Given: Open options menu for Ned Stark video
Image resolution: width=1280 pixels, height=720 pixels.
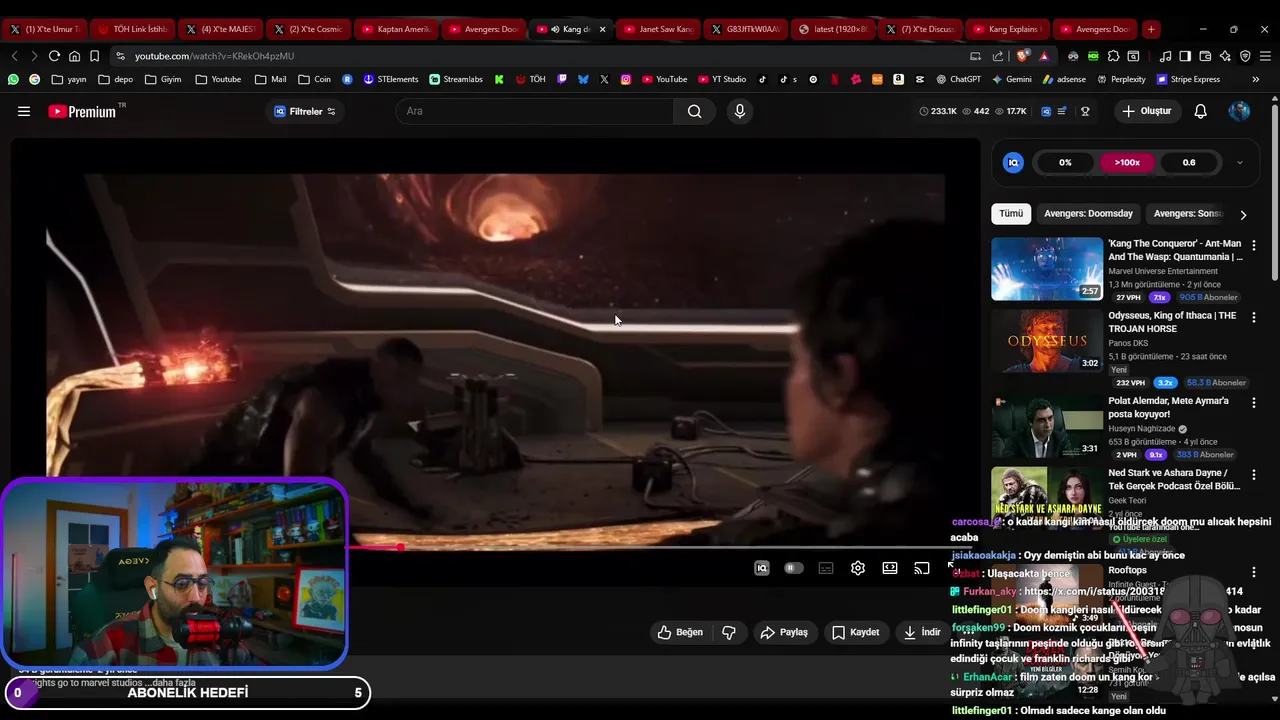Looking at the screenshot, I should click(x=1254, y=475).
